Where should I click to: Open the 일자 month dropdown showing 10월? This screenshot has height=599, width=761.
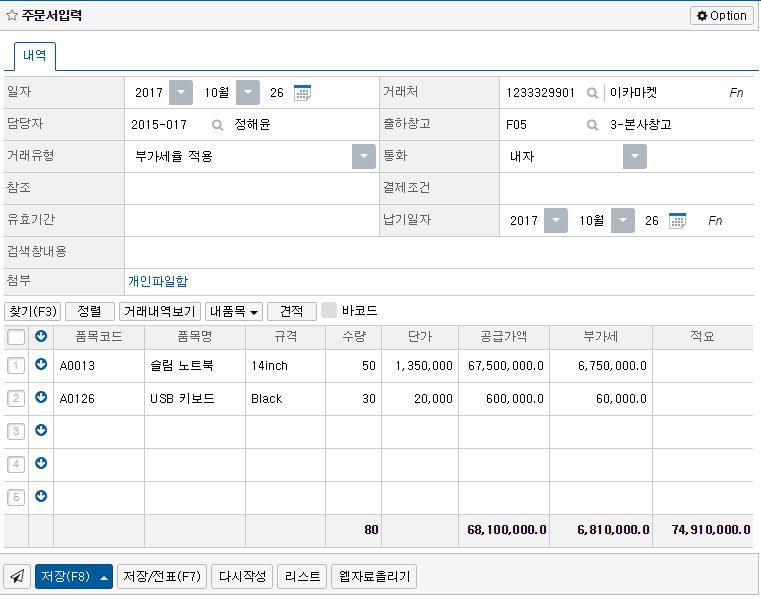248,92
